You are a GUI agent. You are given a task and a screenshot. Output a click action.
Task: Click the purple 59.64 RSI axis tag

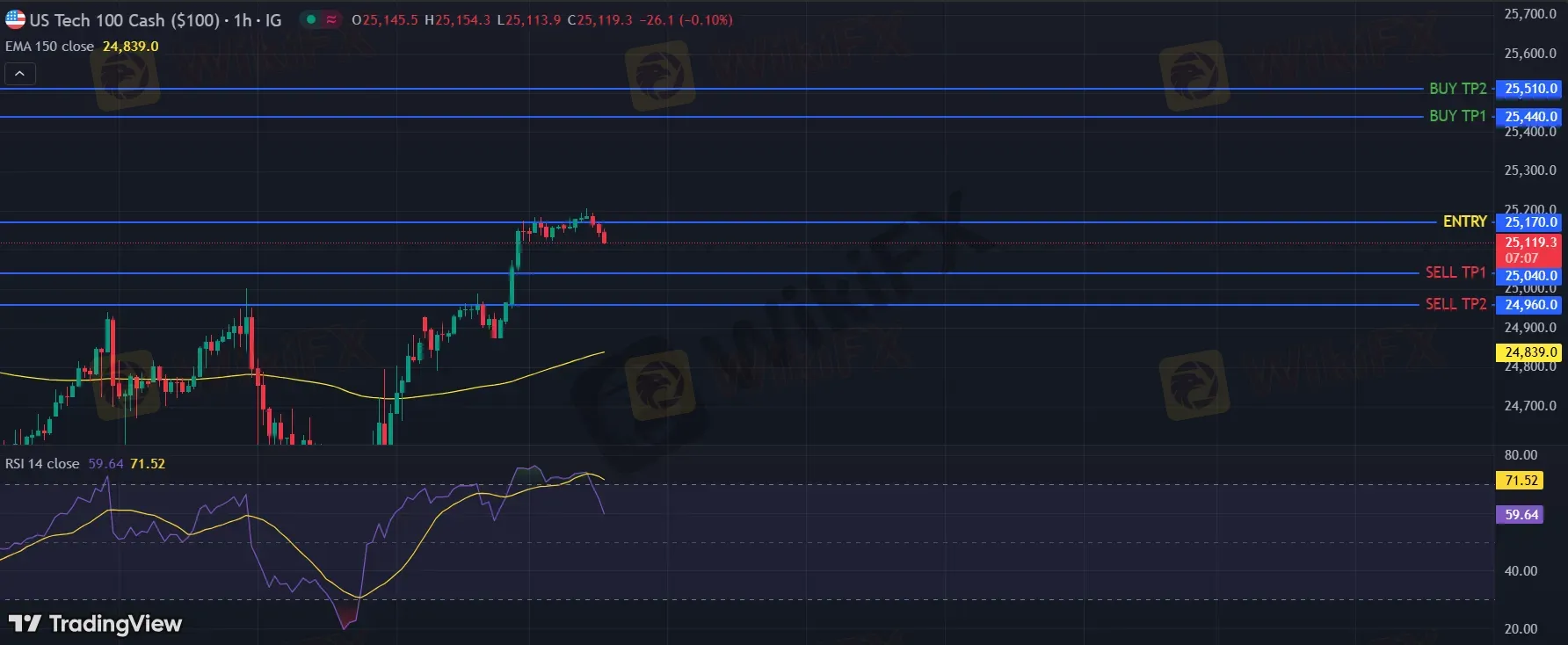(1521, 515)
